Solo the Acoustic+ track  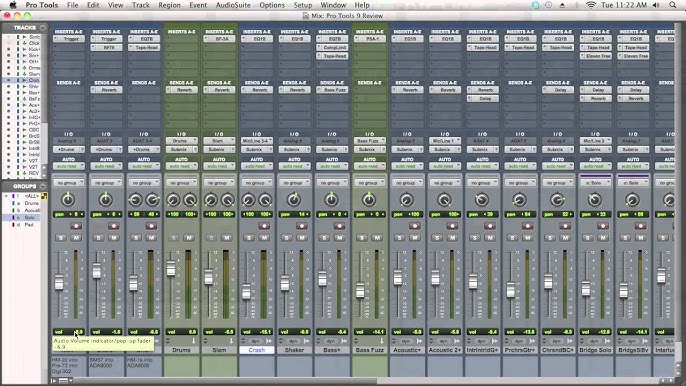(399, 238)
